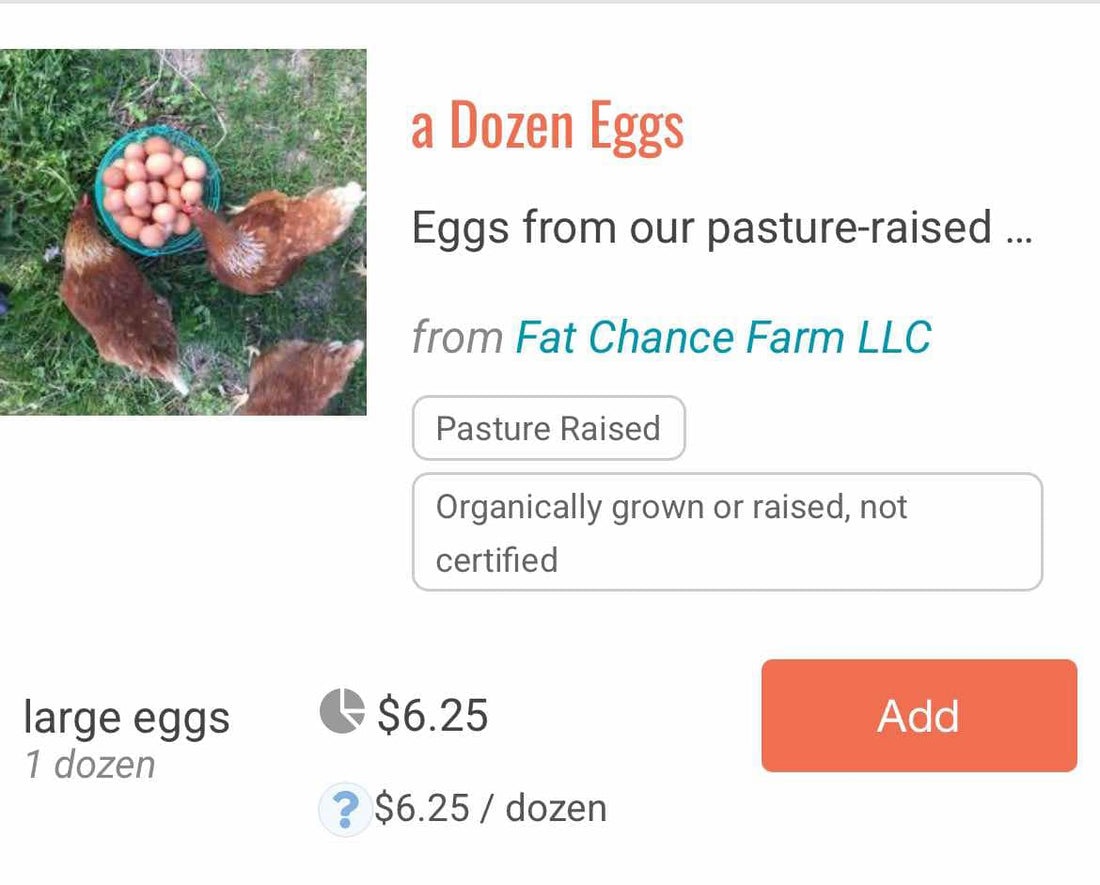The width and height of the screenshot is (1100, 885).
Task: Click the blue question mark help icon
Action: 344,809
